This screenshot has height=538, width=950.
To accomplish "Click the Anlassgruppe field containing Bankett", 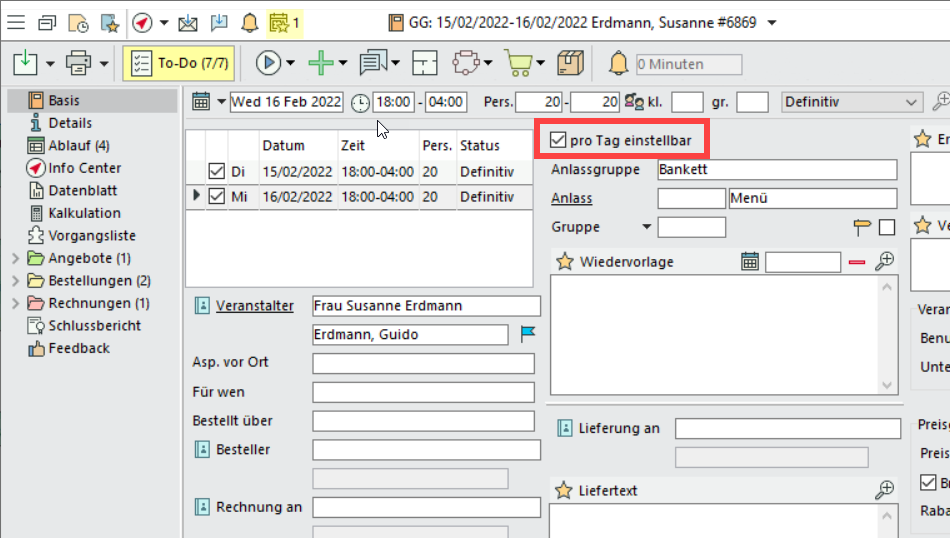I will 777,170.
